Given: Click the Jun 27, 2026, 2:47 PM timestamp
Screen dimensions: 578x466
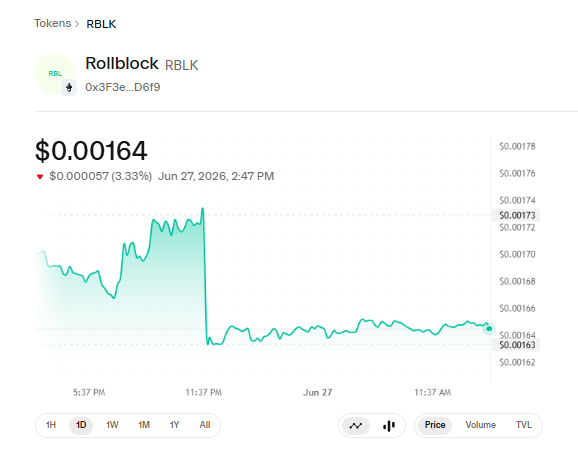Looking at the screenshot, I should point(216,176).
